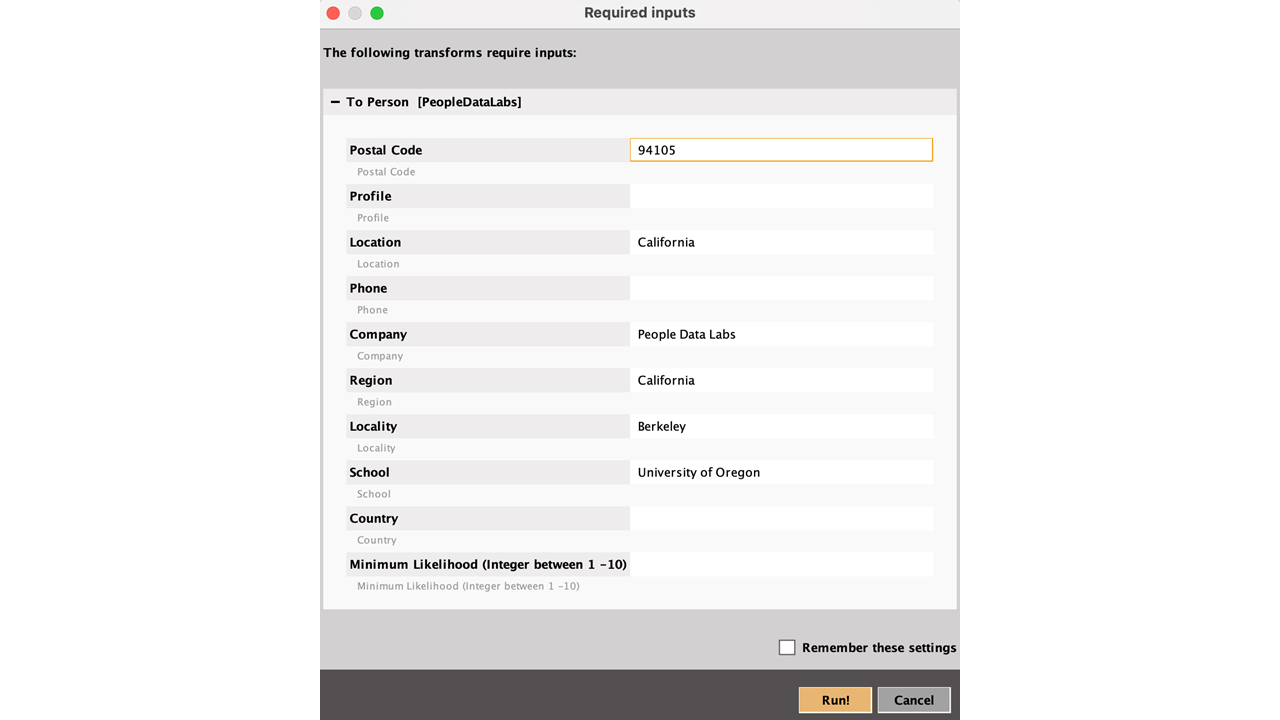
Task: Click the Region field showing California
Action: [781, 380]
